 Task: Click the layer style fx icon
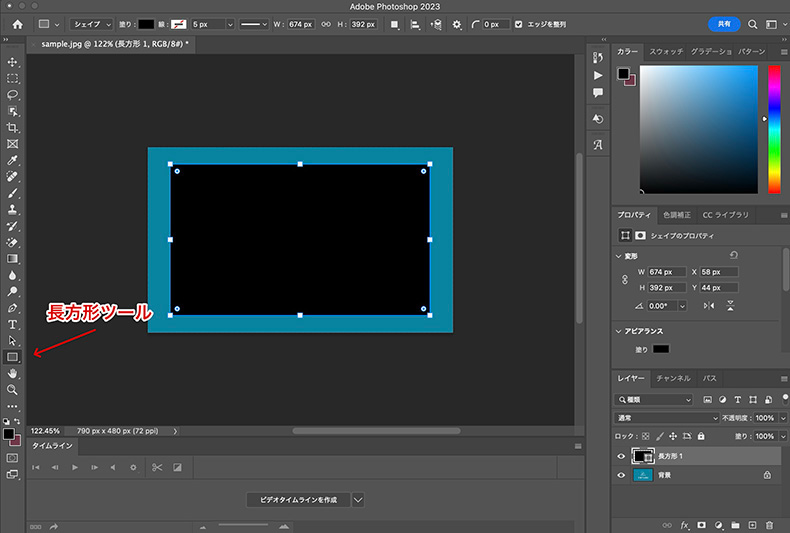tap(685, 525)
